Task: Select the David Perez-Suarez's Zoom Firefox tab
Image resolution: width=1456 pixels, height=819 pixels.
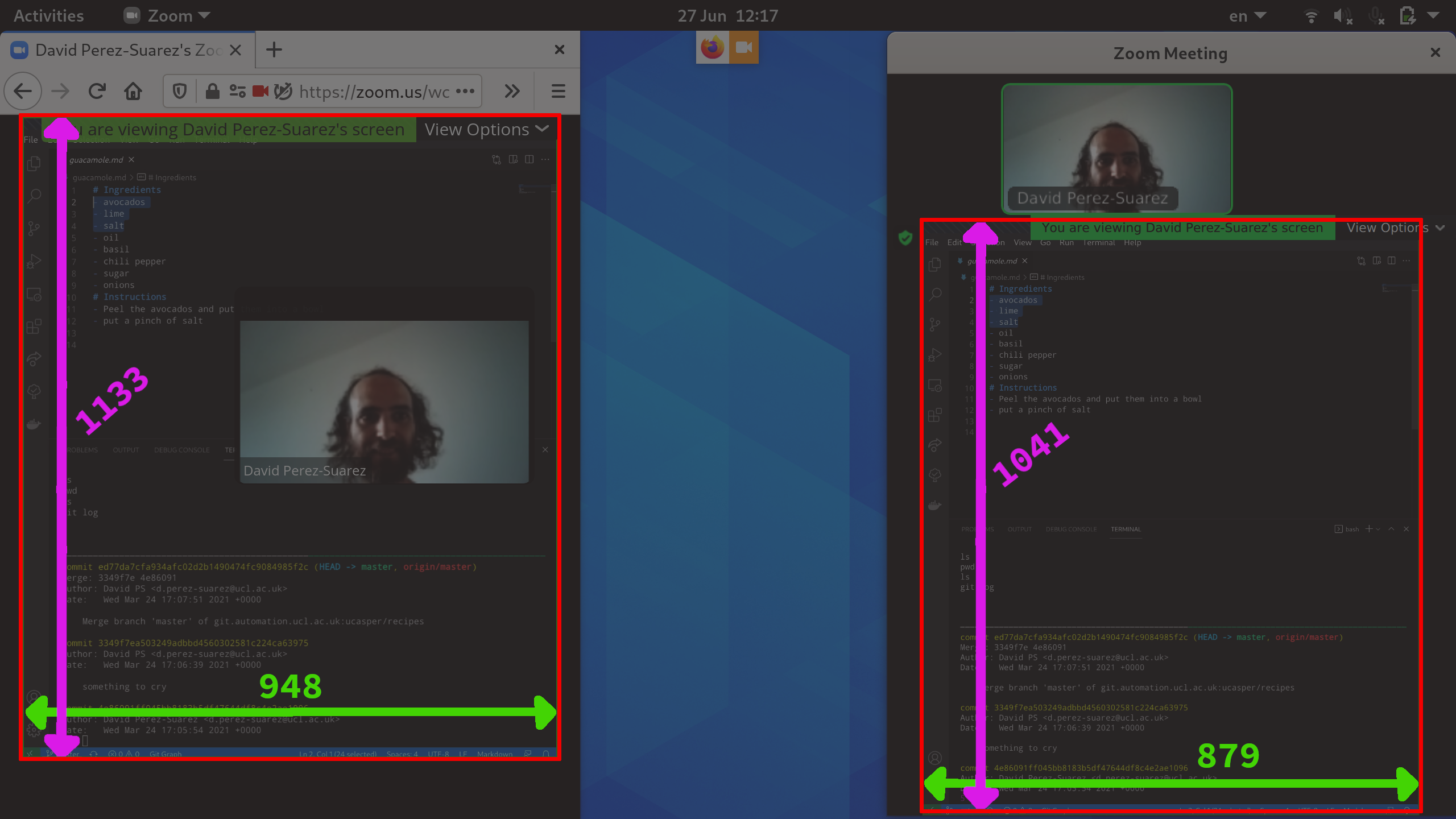Action: point(128,50)
